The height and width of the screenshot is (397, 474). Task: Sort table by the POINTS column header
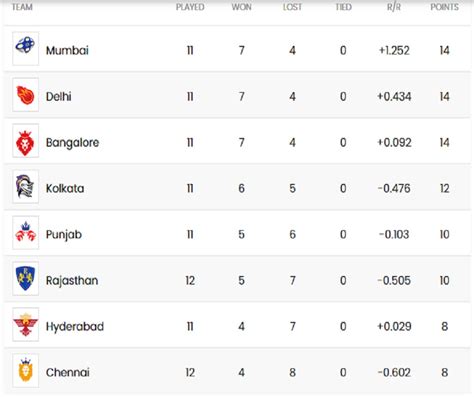click(x=444, y=7)
